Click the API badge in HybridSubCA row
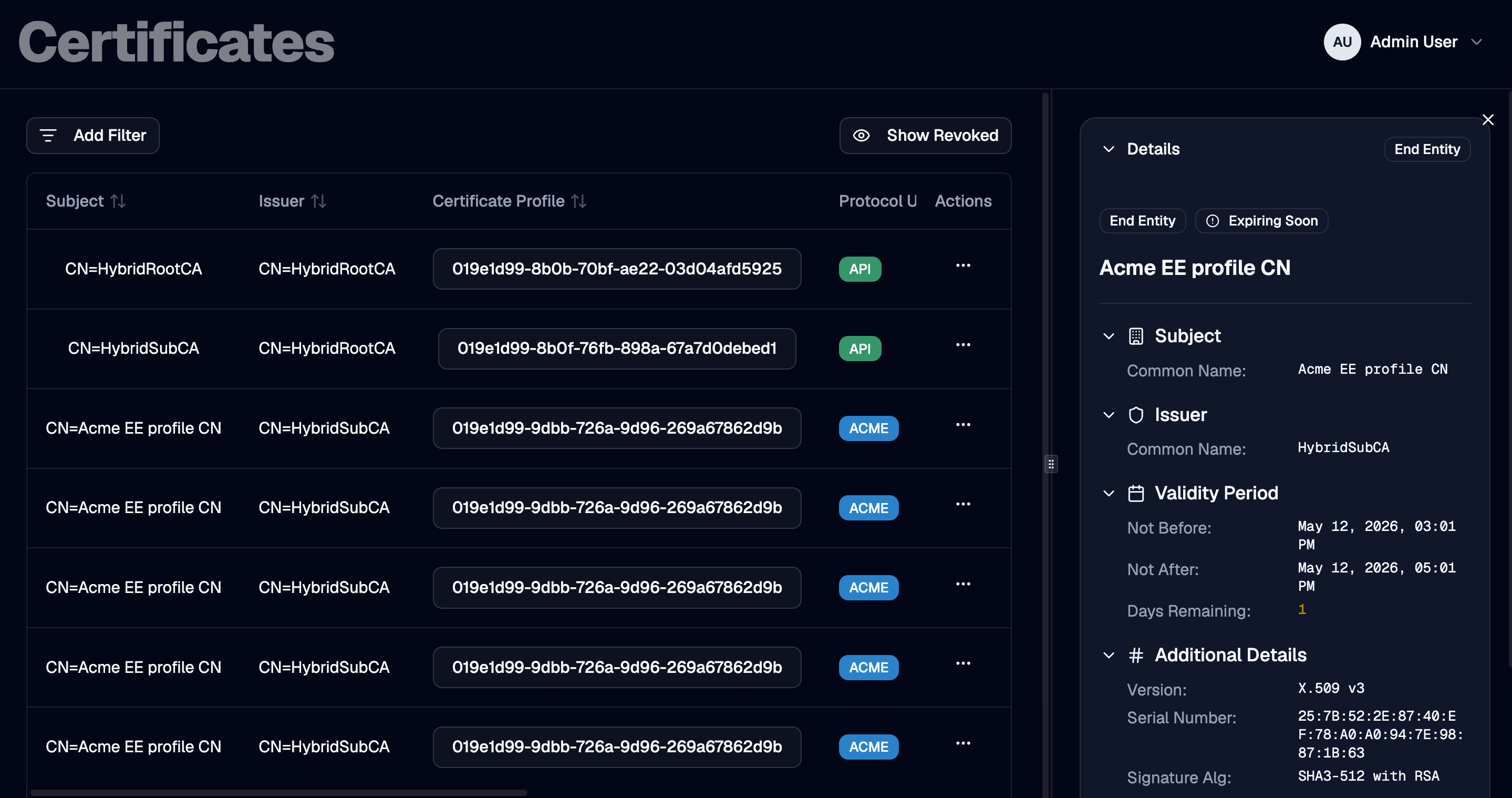This screenshot has width=1512, height=798. tap(860, 349)
